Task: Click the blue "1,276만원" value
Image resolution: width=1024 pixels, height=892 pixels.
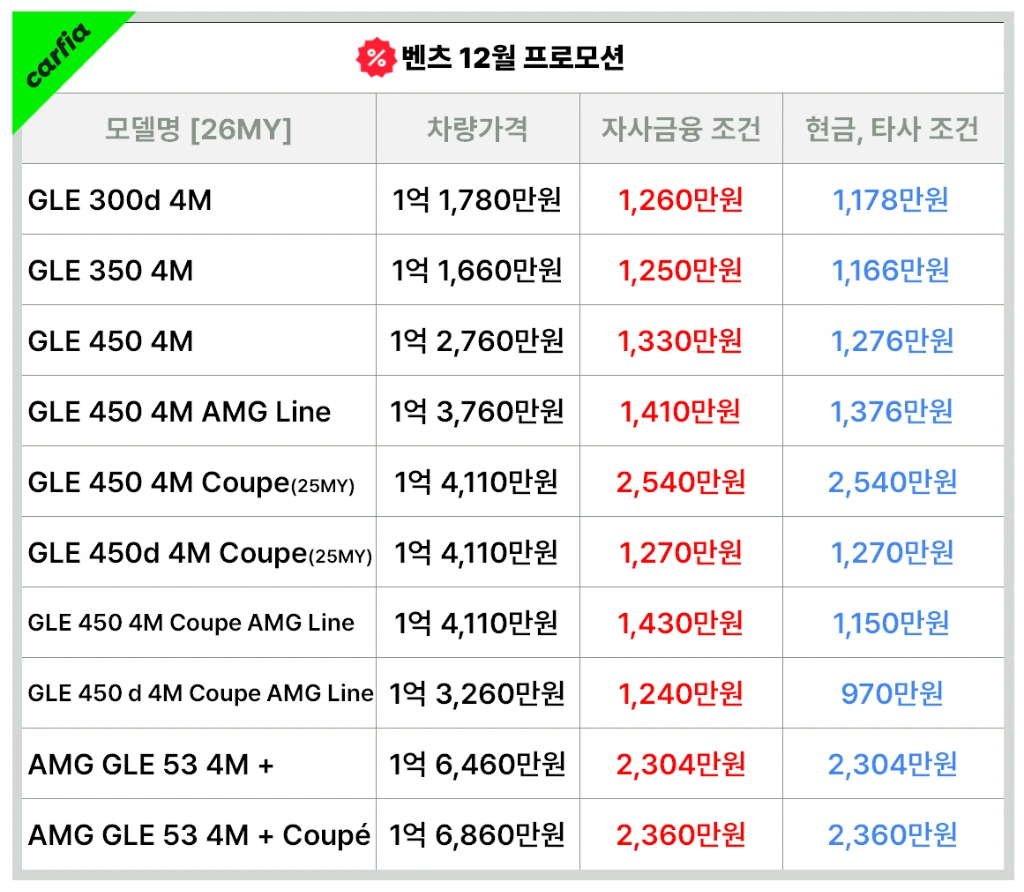Action: pyautogui.click(x=892, y=341)
